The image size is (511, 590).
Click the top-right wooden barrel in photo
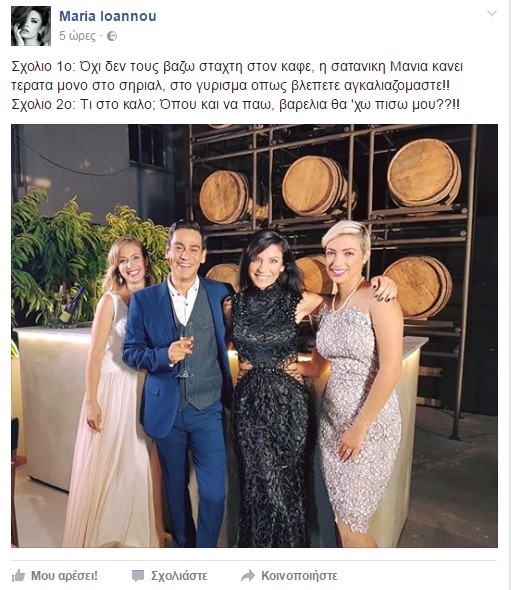[x=424, y=173]
